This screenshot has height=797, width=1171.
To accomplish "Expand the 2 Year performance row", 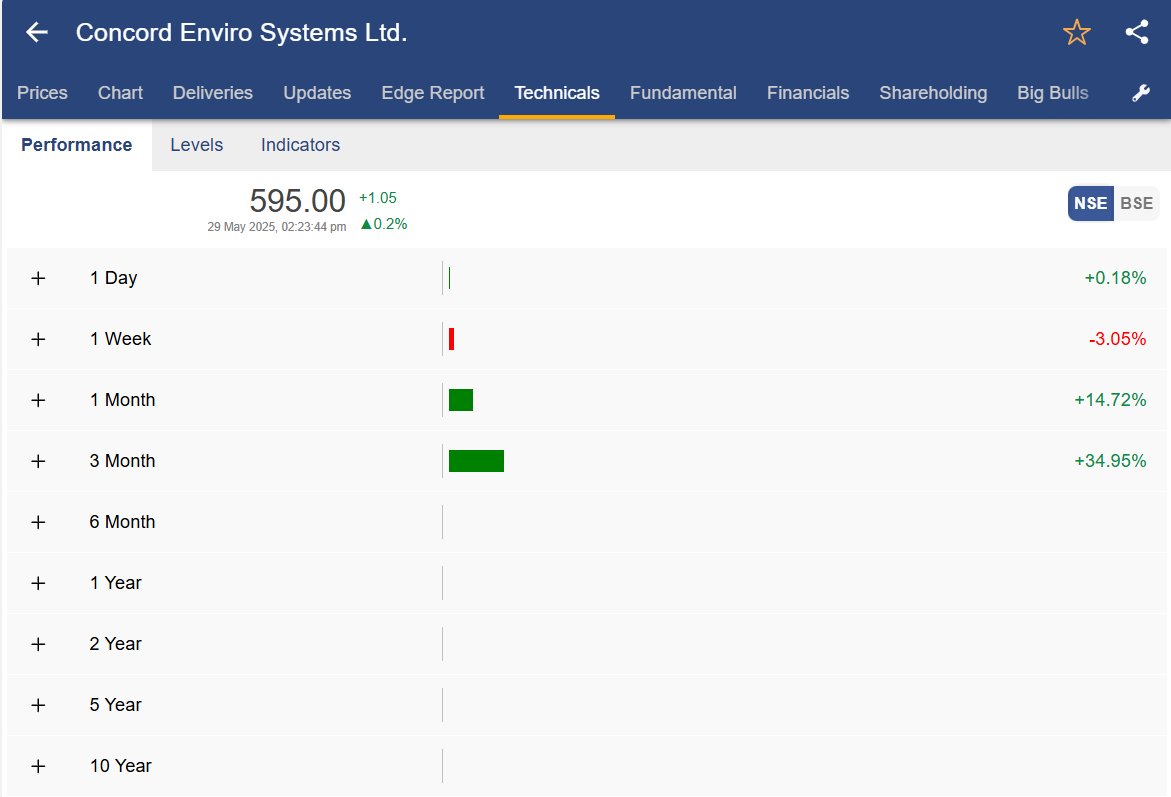I will (x=38, y=644).
